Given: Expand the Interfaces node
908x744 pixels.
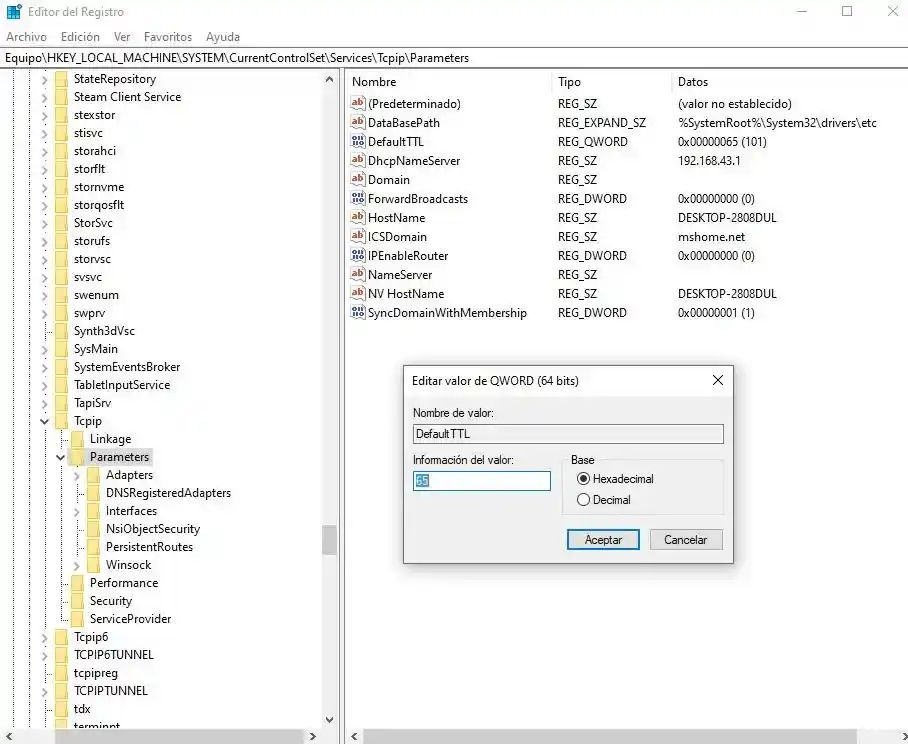Looking at the screenshot, I should coord(77,510).
